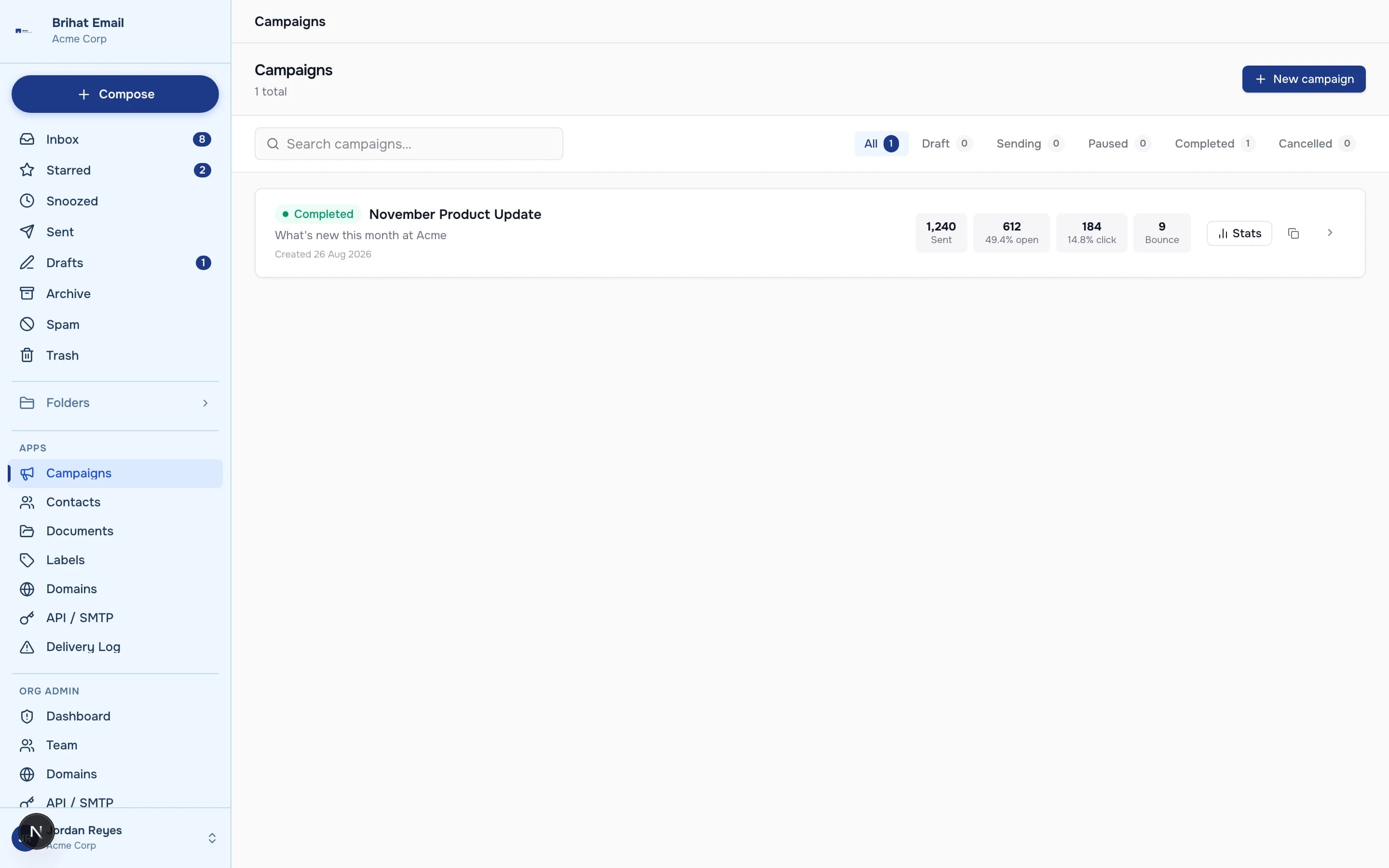1389x868 pixels.
Task: Show All campaigns tab
Action: tap(881, 144)
